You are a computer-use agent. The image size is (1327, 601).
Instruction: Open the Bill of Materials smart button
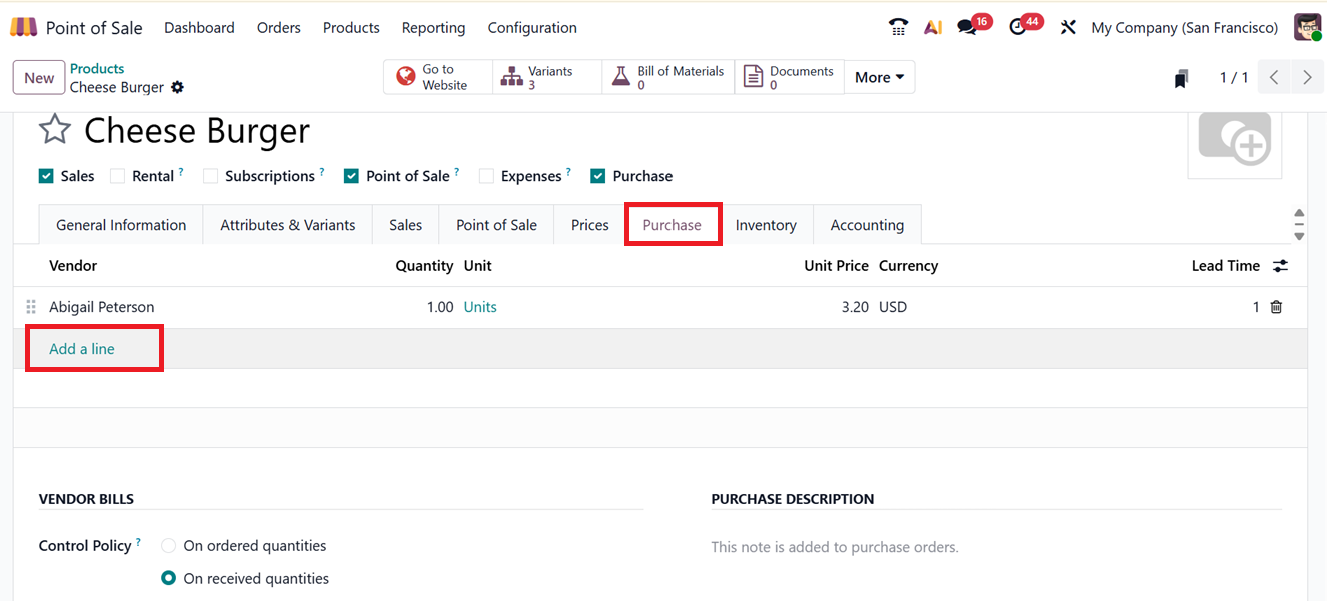(668, 77)
